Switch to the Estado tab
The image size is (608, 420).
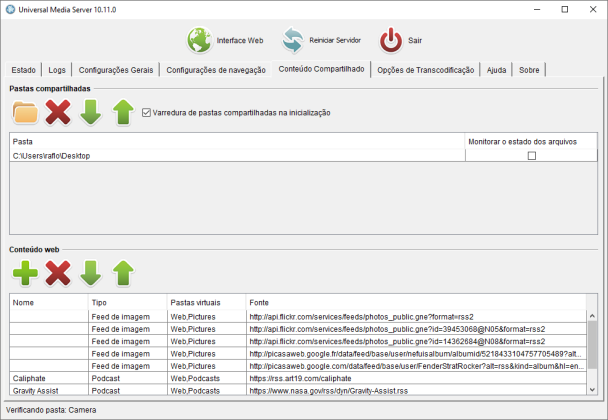coord(23,70)
